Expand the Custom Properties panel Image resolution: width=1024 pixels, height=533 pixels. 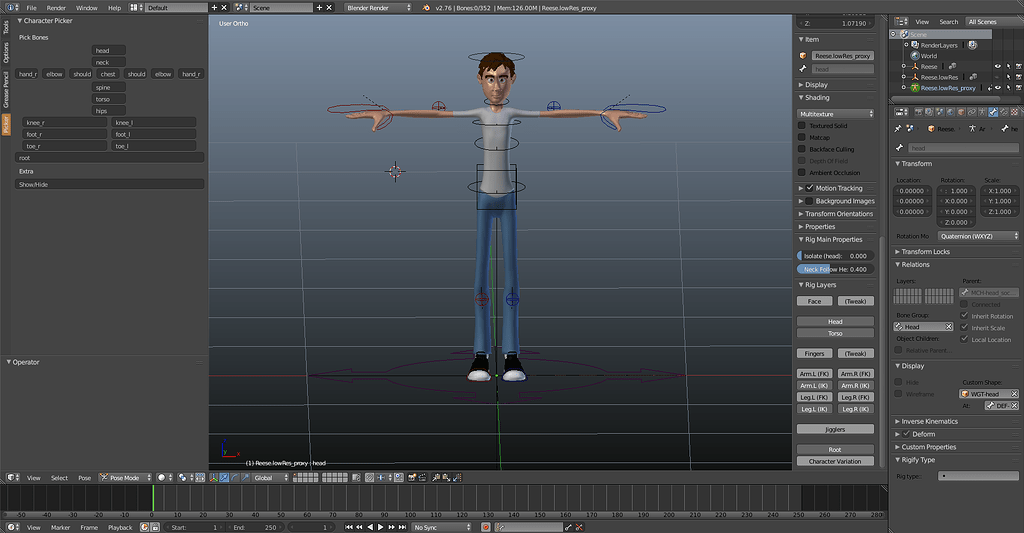click(928, 447)
